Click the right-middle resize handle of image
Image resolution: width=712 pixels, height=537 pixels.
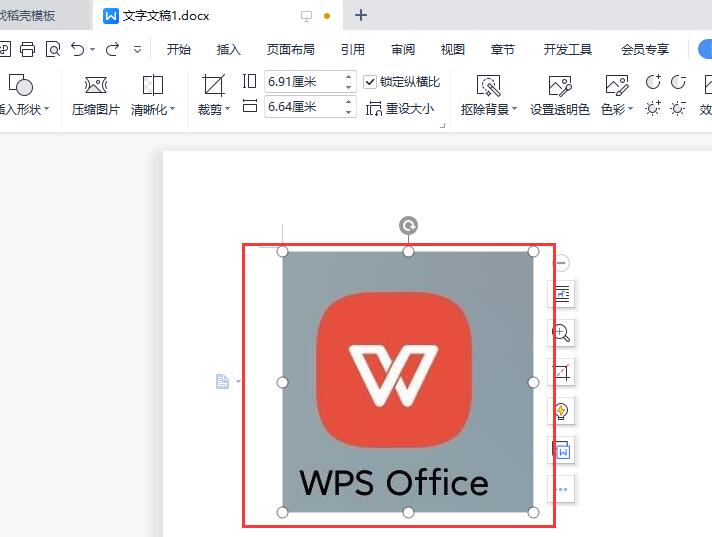click(534, 383)
